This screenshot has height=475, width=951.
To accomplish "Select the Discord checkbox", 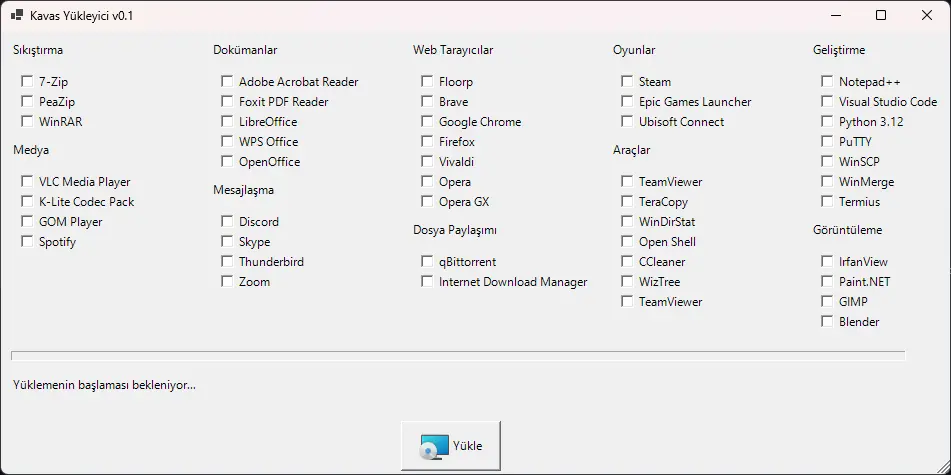I will (x=227, y=221).
